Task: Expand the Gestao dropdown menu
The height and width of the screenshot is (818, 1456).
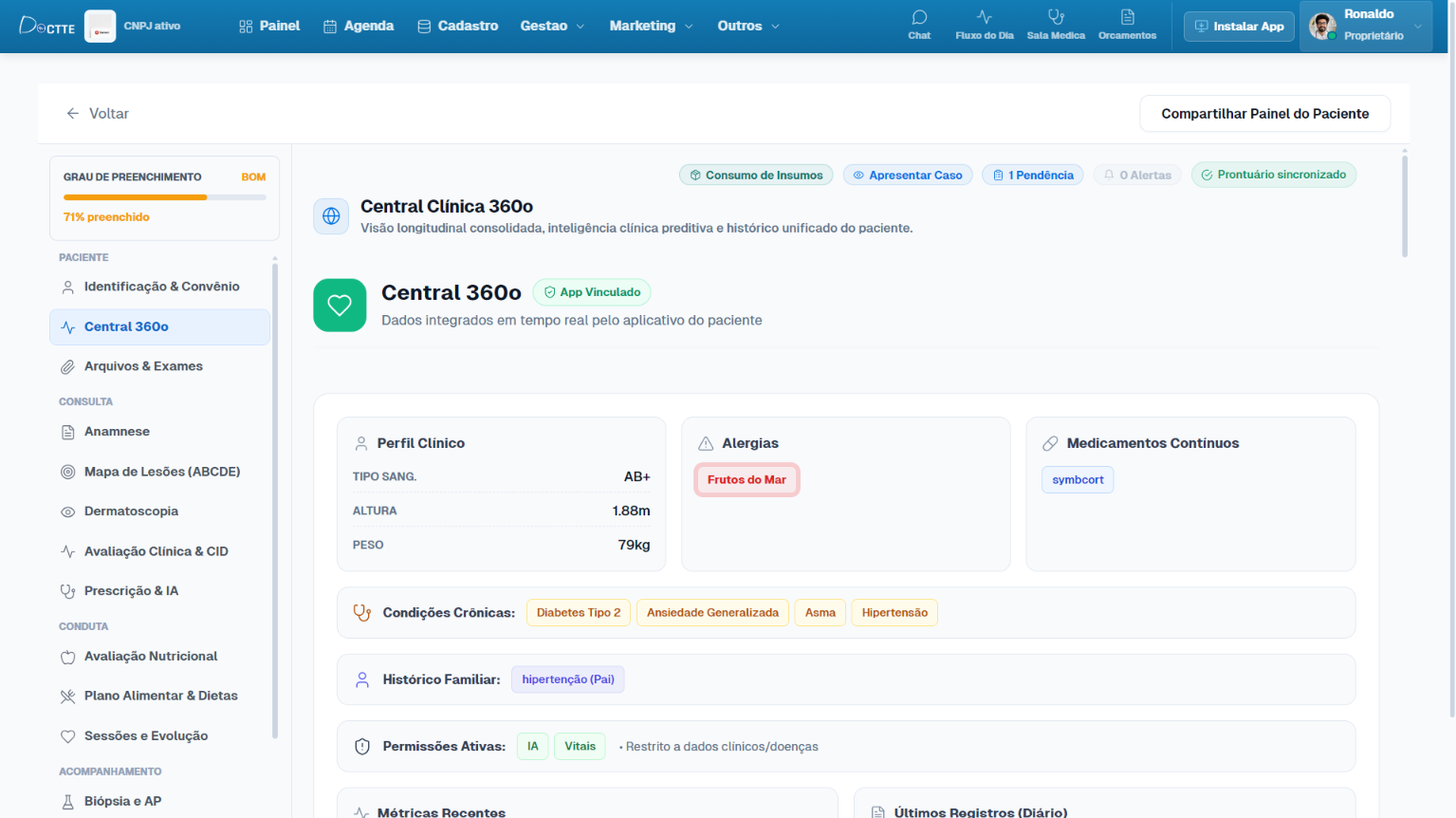Action: tap(553, 26)
